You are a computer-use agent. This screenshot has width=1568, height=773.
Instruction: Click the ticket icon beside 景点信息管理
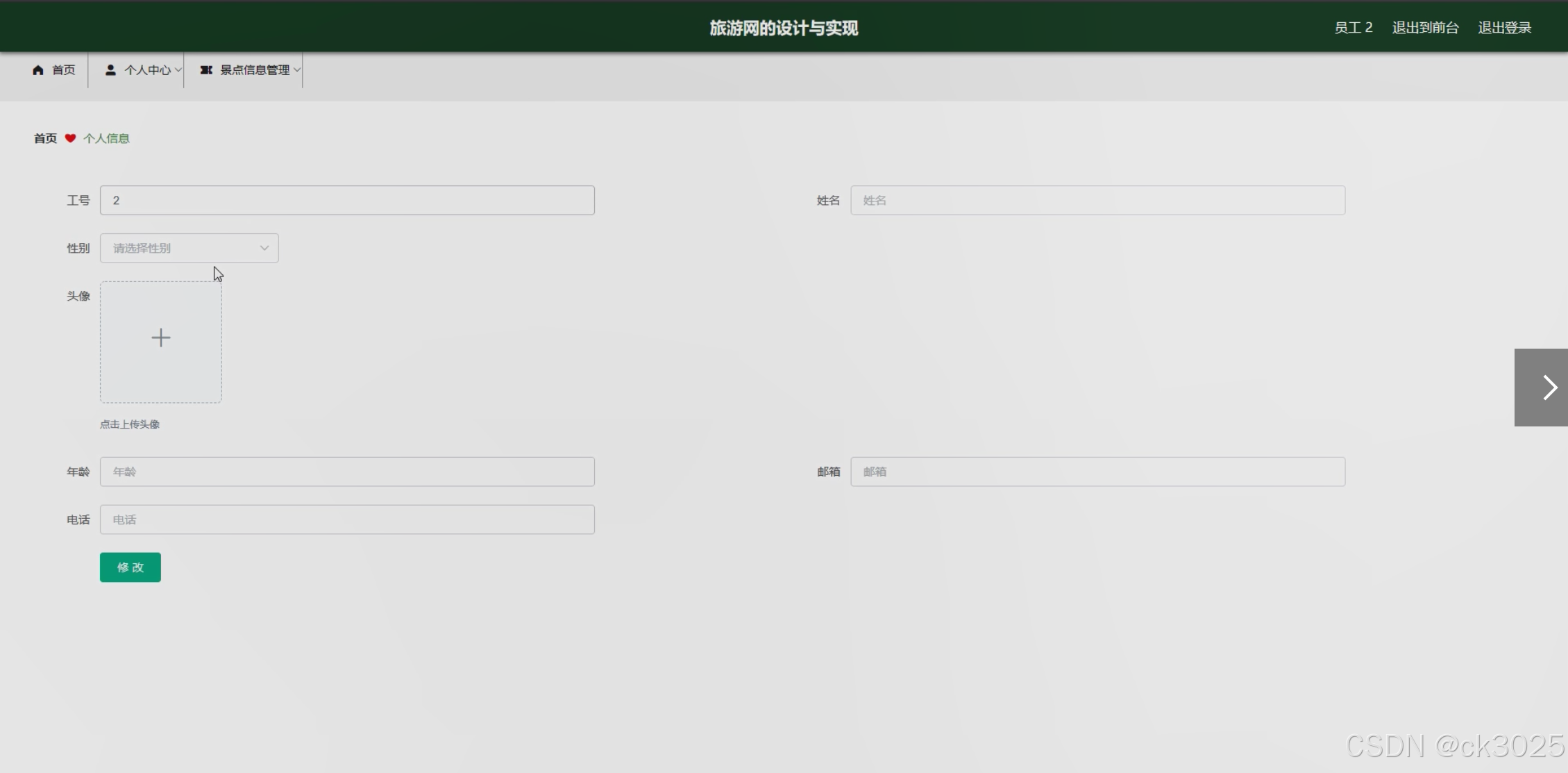coord(206,70)
